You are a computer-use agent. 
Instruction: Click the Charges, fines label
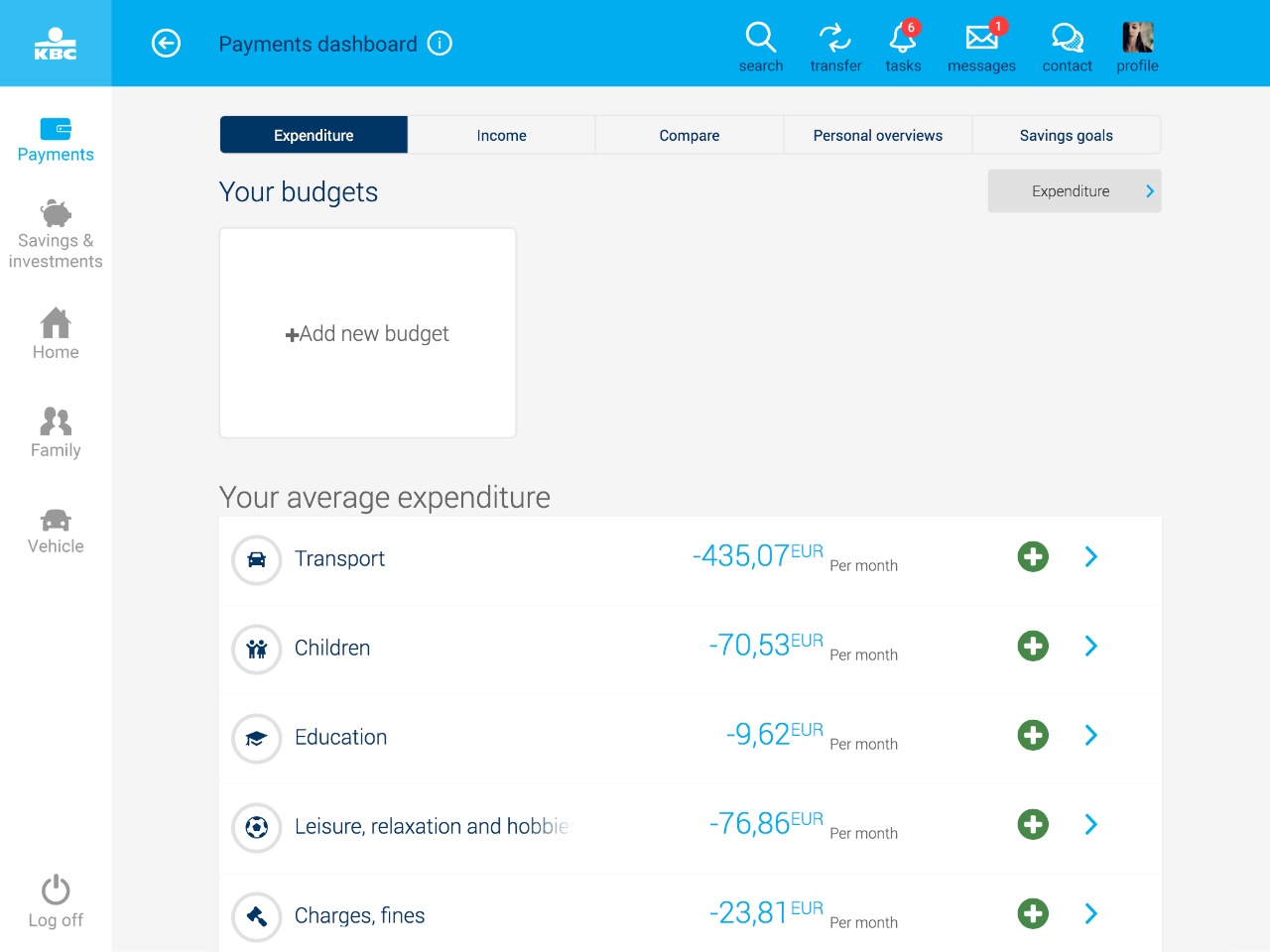point(359,916)
